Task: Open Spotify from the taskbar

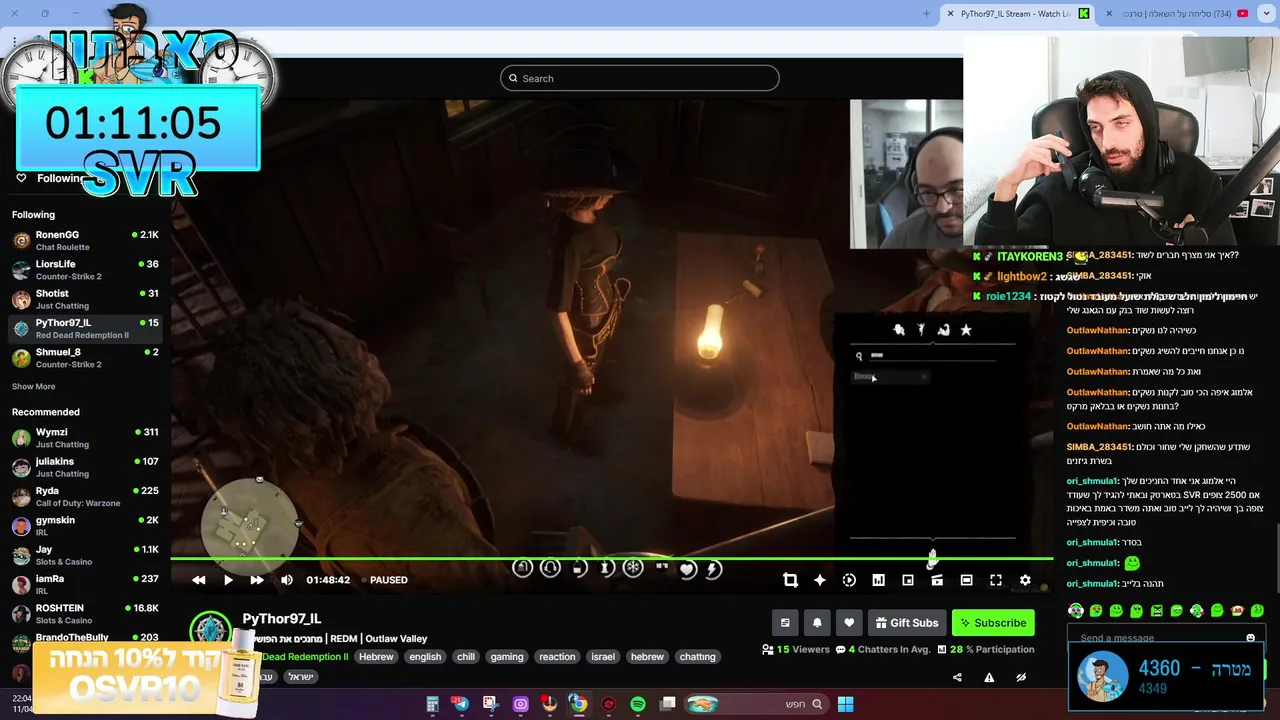Action: point(638,704)
